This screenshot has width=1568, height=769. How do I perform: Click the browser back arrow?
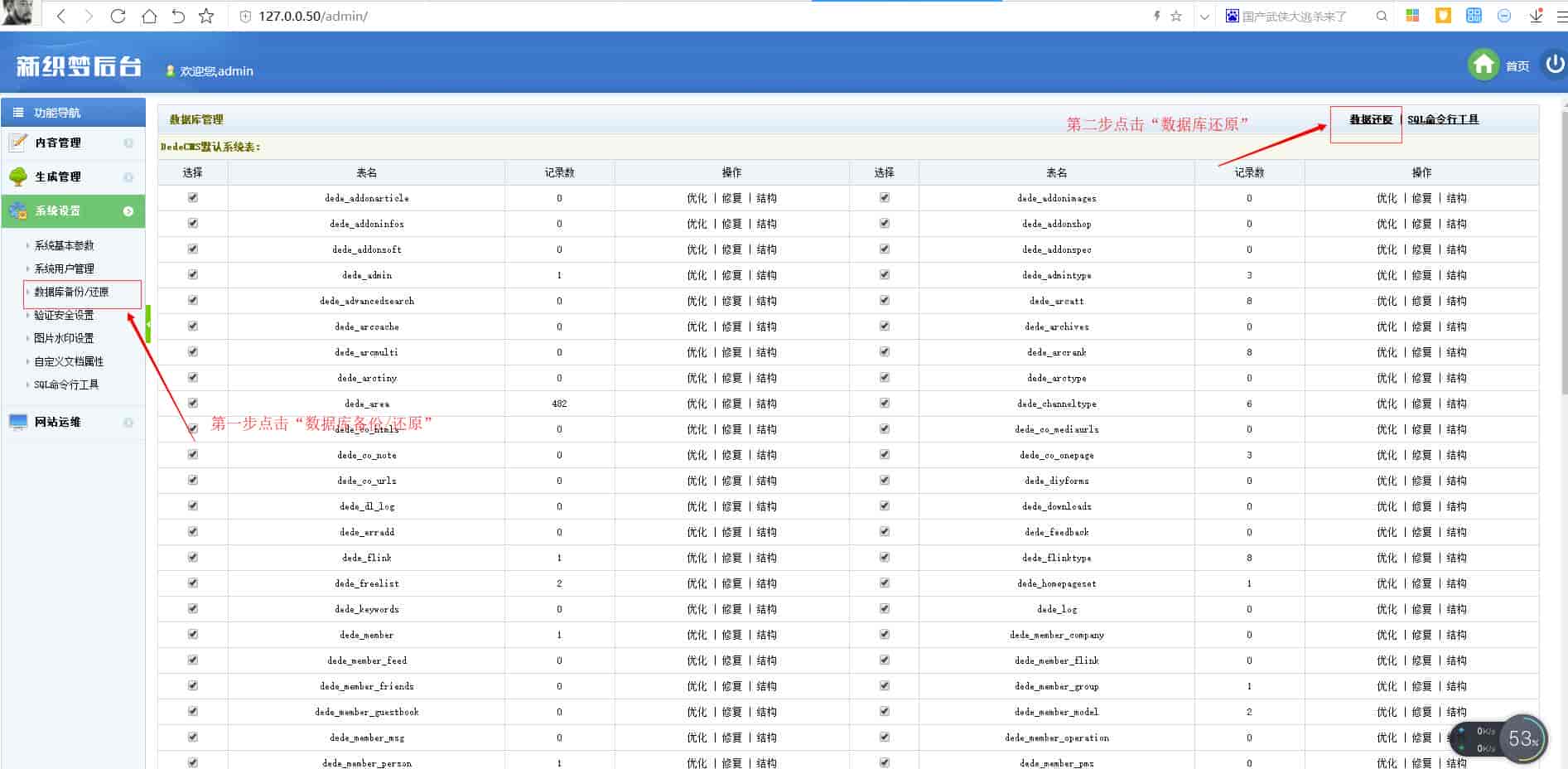click(60, 16)
